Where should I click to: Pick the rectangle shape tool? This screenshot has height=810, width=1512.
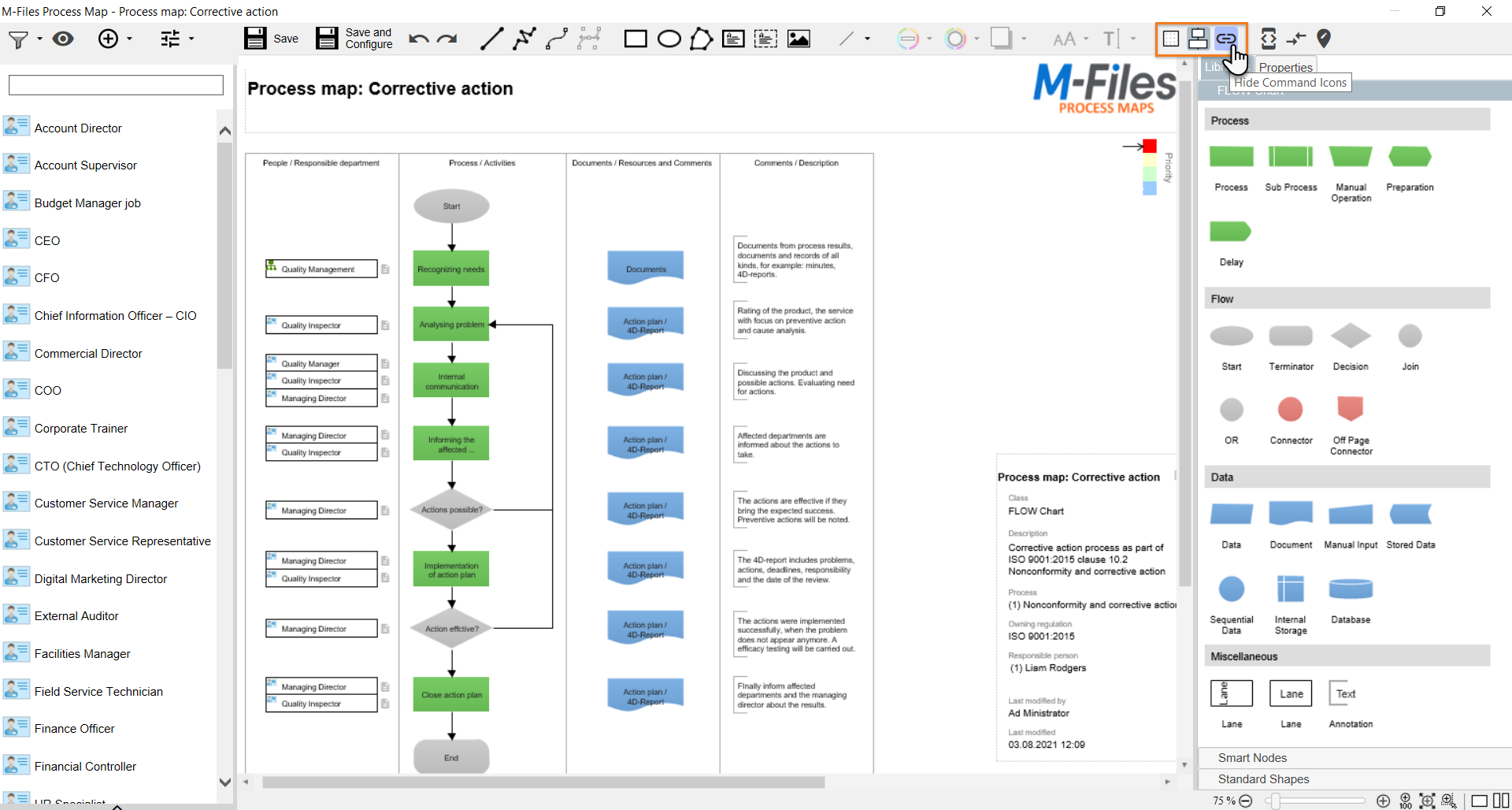point(635,39)
